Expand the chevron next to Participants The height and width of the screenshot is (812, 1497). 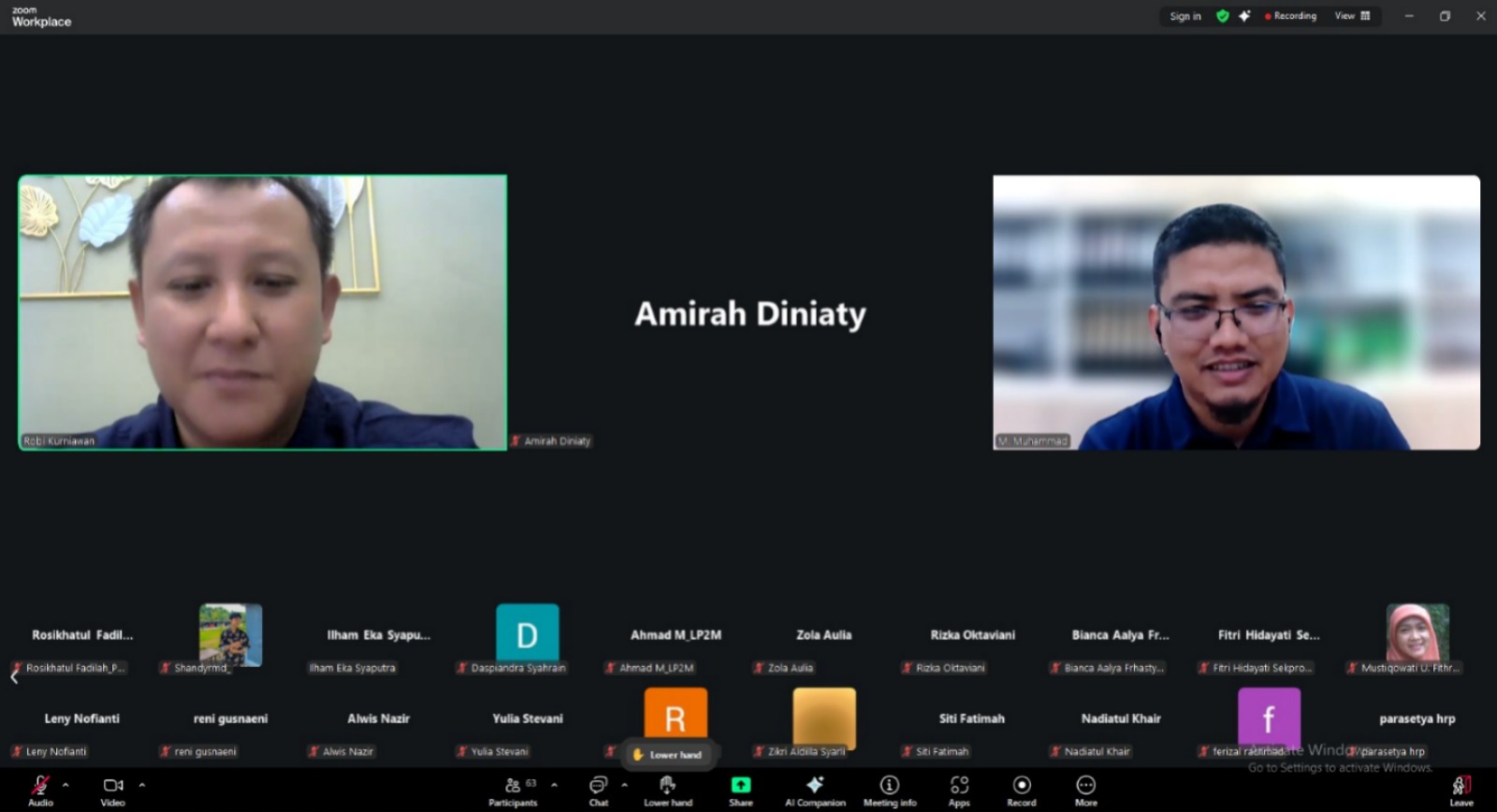coord(554,785)
